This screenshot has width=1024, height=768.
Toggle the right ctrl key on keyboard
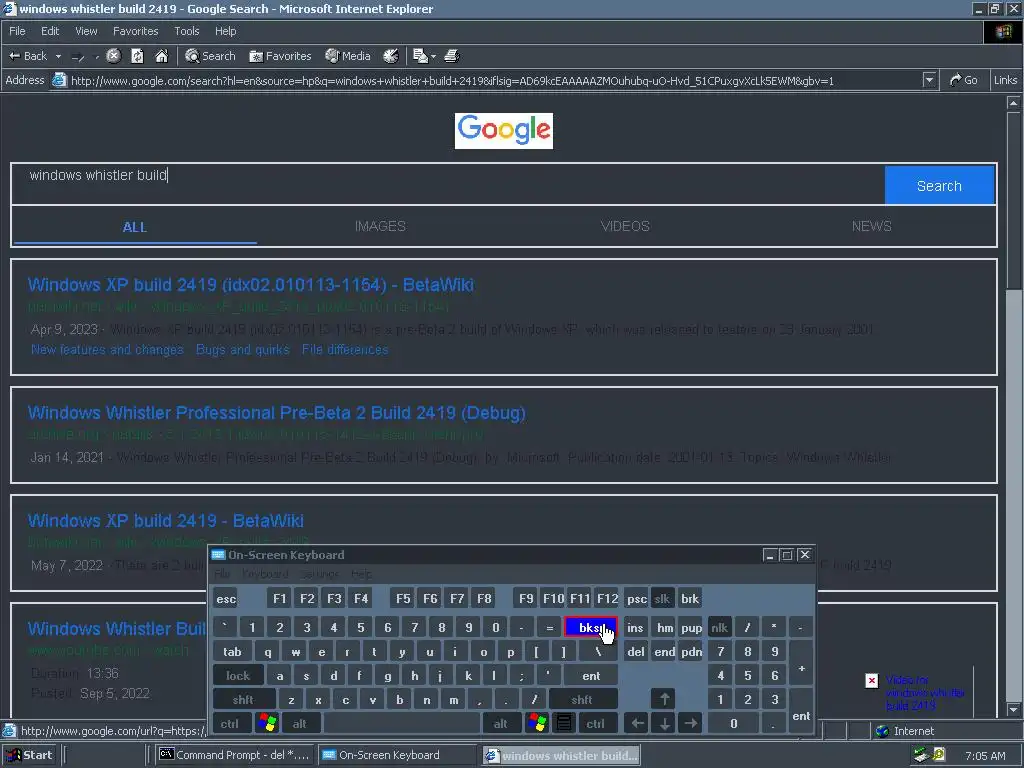[596, 723]
